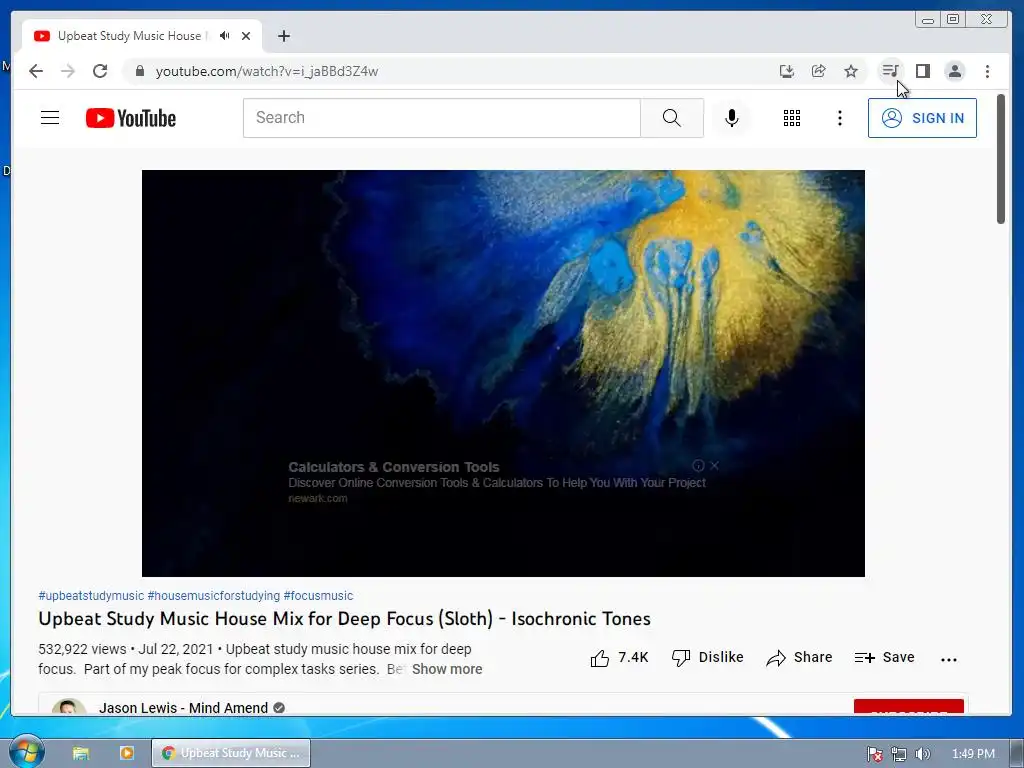Open Windows Explorer from the taskbar

81,753
